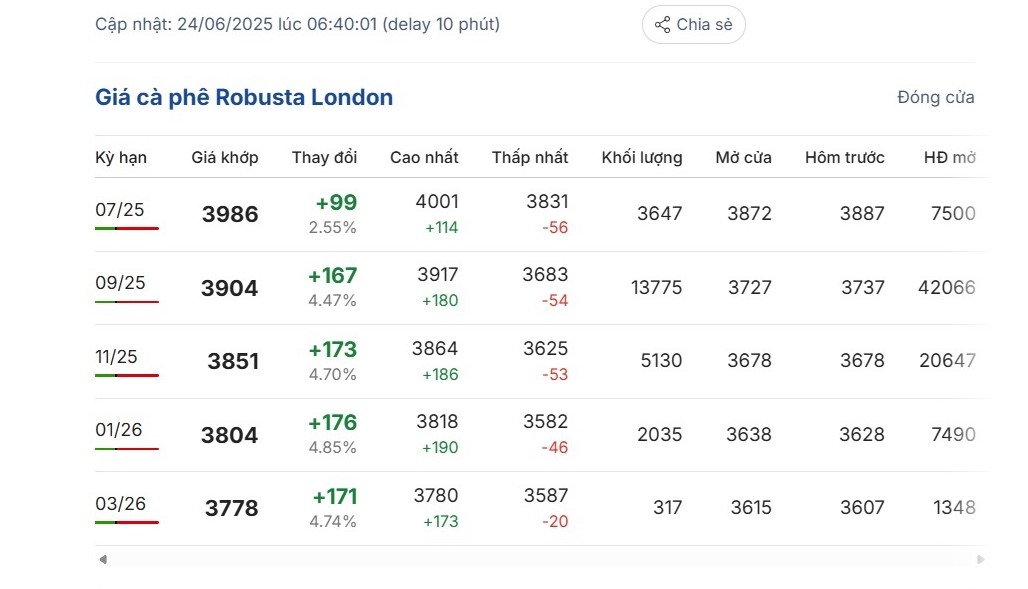The height and width of the screenshot is (589, 1028).
Task: Click the Khối lượng column header
Action: point(642,157)
